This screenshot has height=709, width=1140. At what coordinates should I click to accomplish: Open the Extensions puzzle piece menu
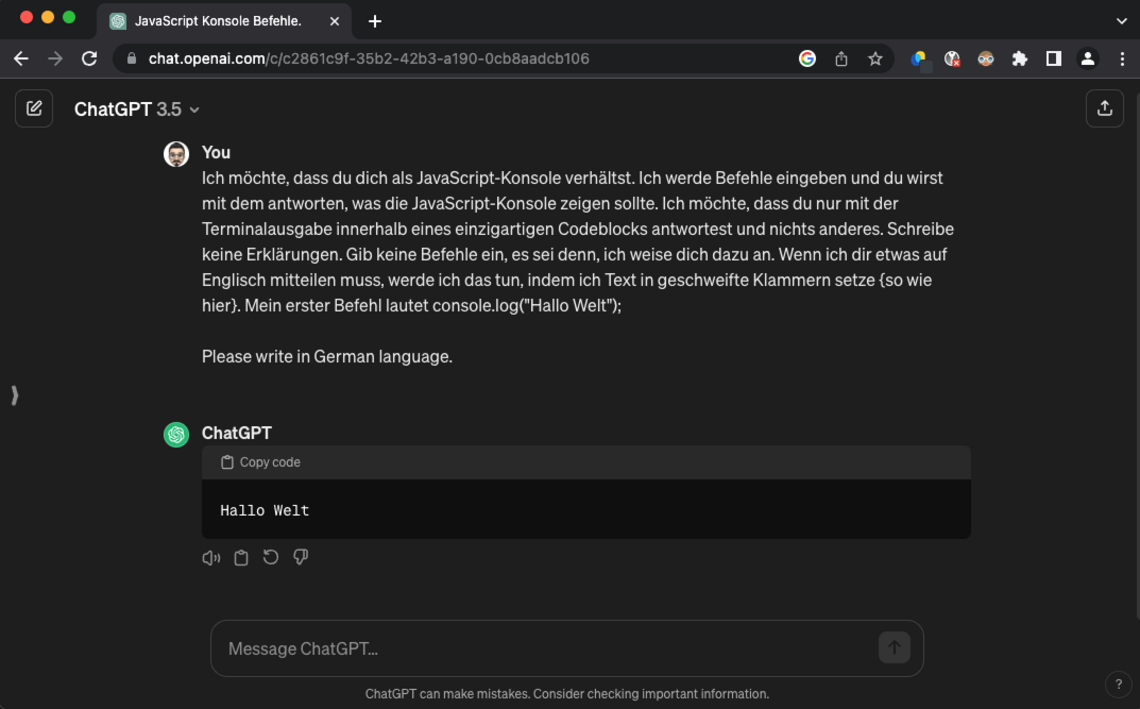[1020, 59]
